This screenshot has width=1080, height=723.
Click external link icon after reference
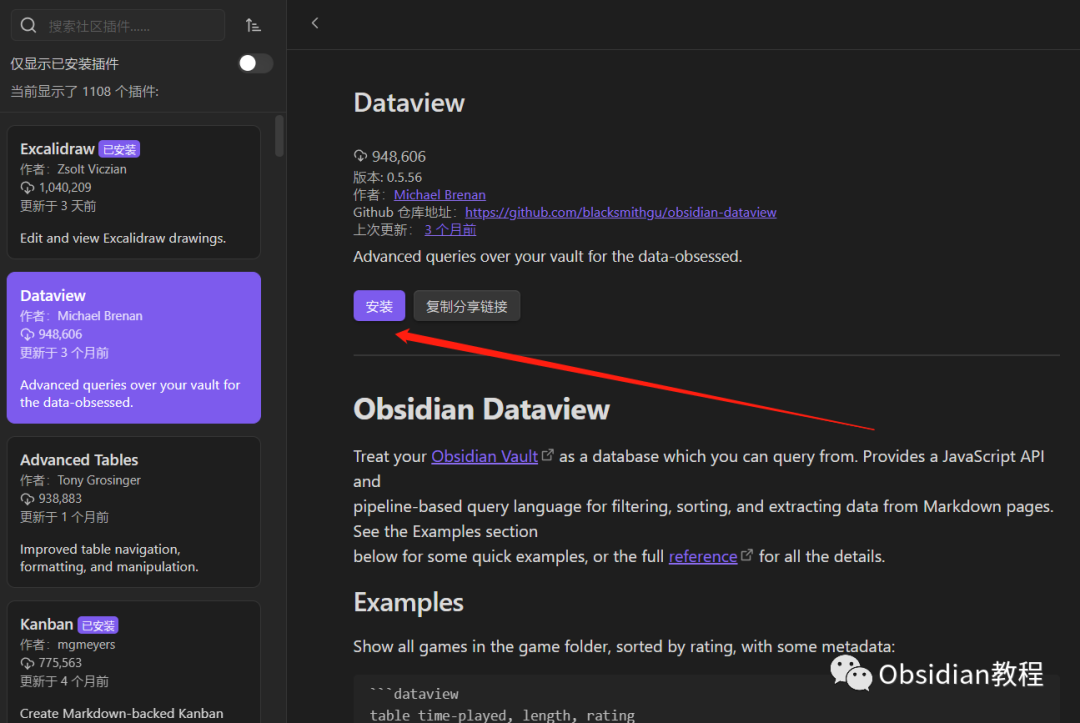tap(747, 555)
